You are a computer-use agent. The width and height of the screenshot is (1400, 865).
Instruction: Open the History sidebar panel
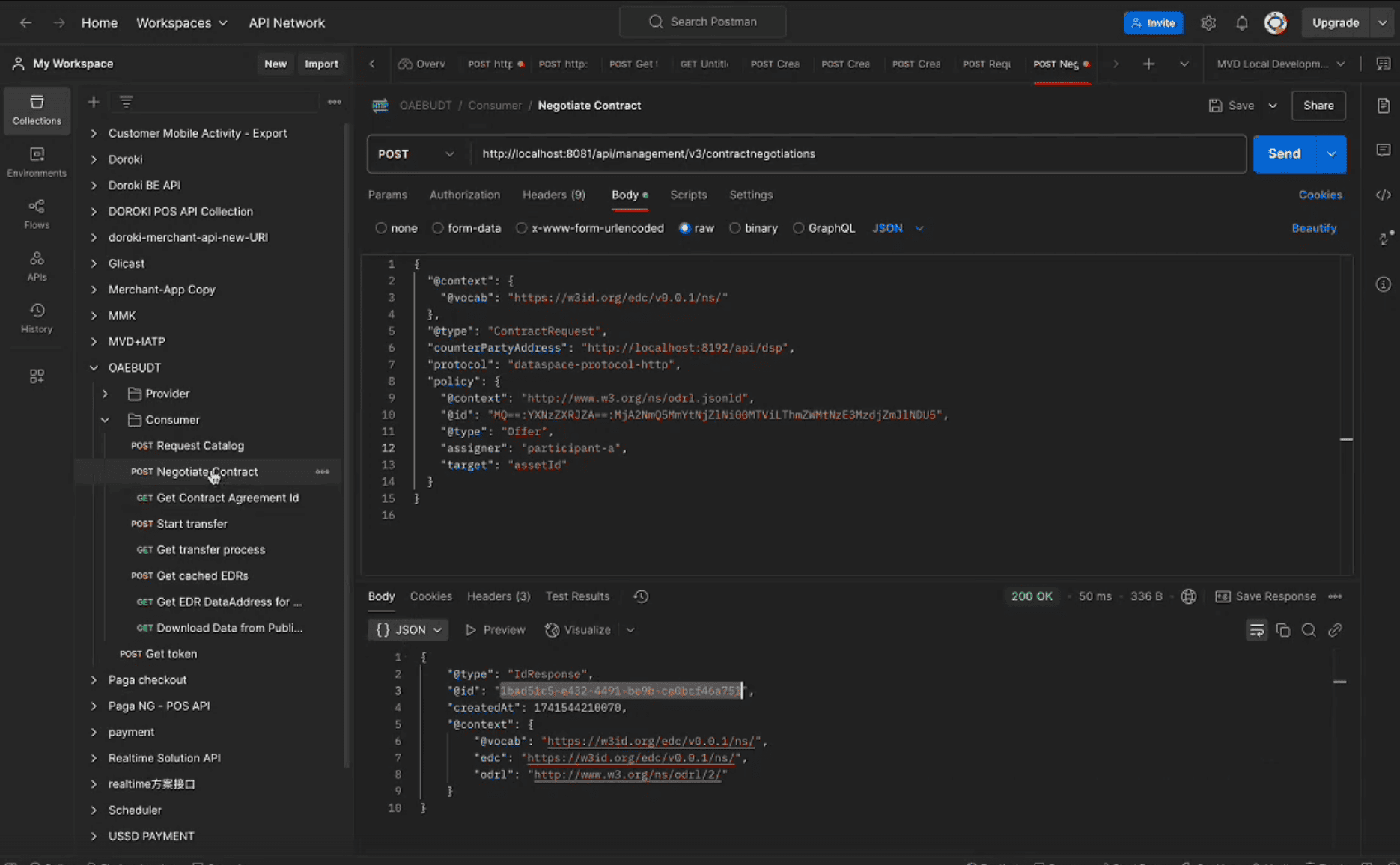point(37,318)
